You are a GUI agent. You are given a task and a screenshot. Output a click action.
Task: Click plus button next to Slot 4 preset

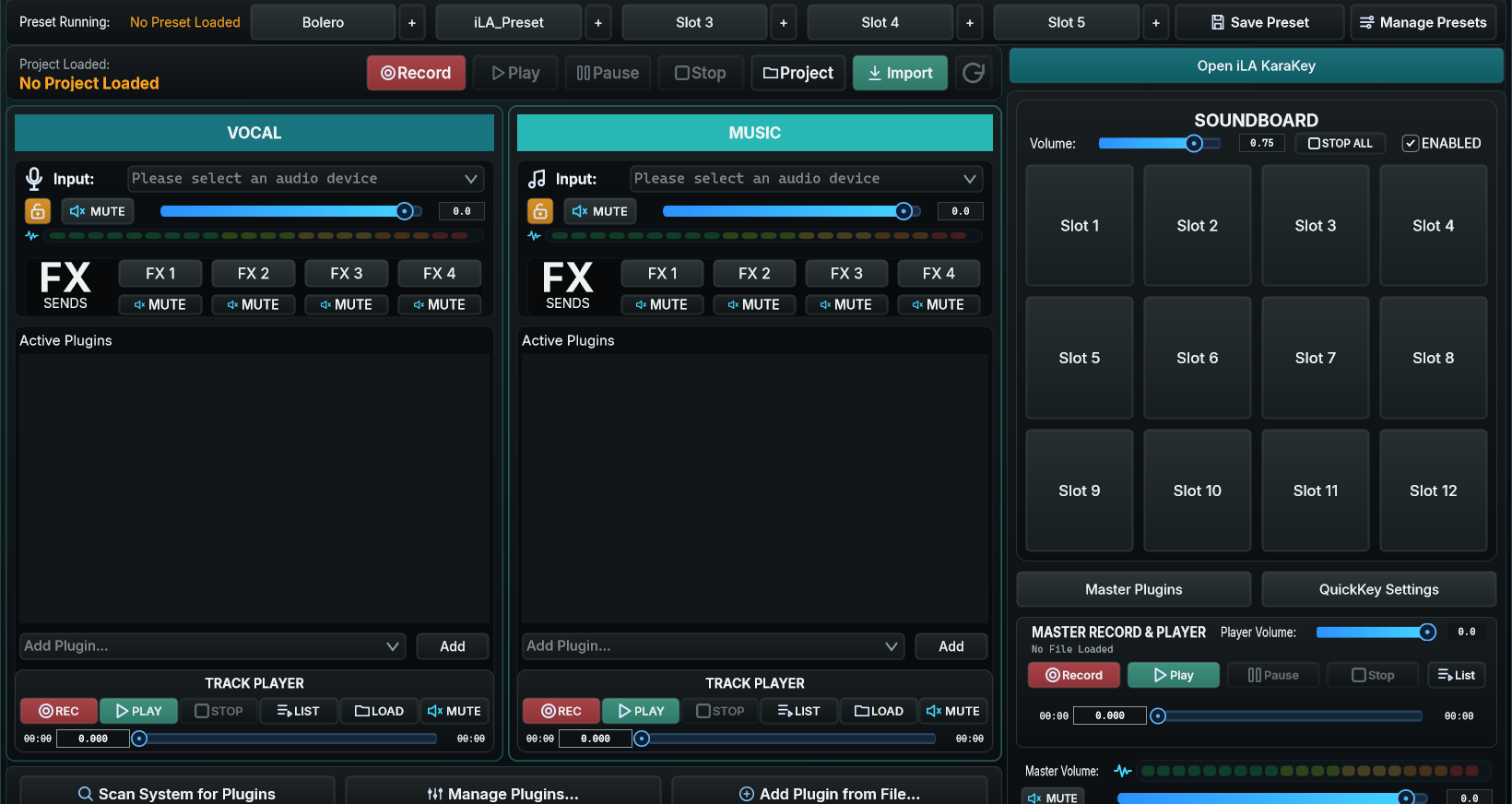click(x=970, y=22)
